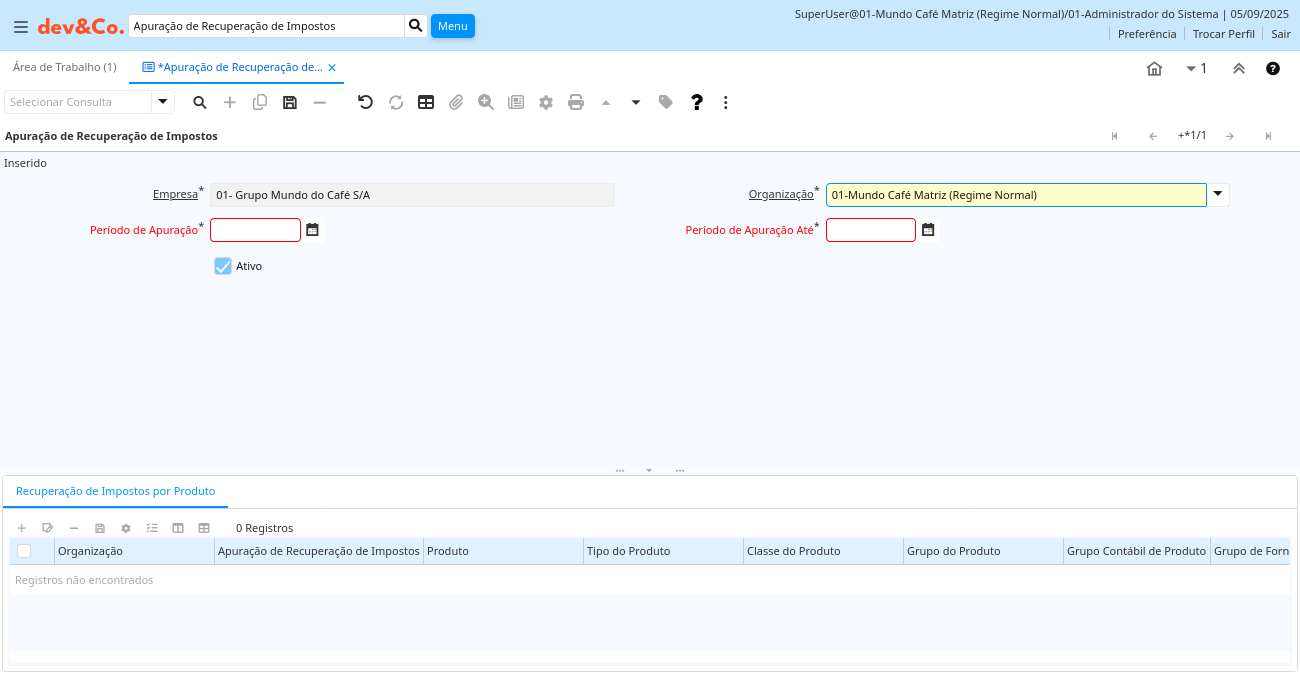Screen dimensions: 1300x674
Task: Click the Save record disk icon
Action: [x=290, y=102]
